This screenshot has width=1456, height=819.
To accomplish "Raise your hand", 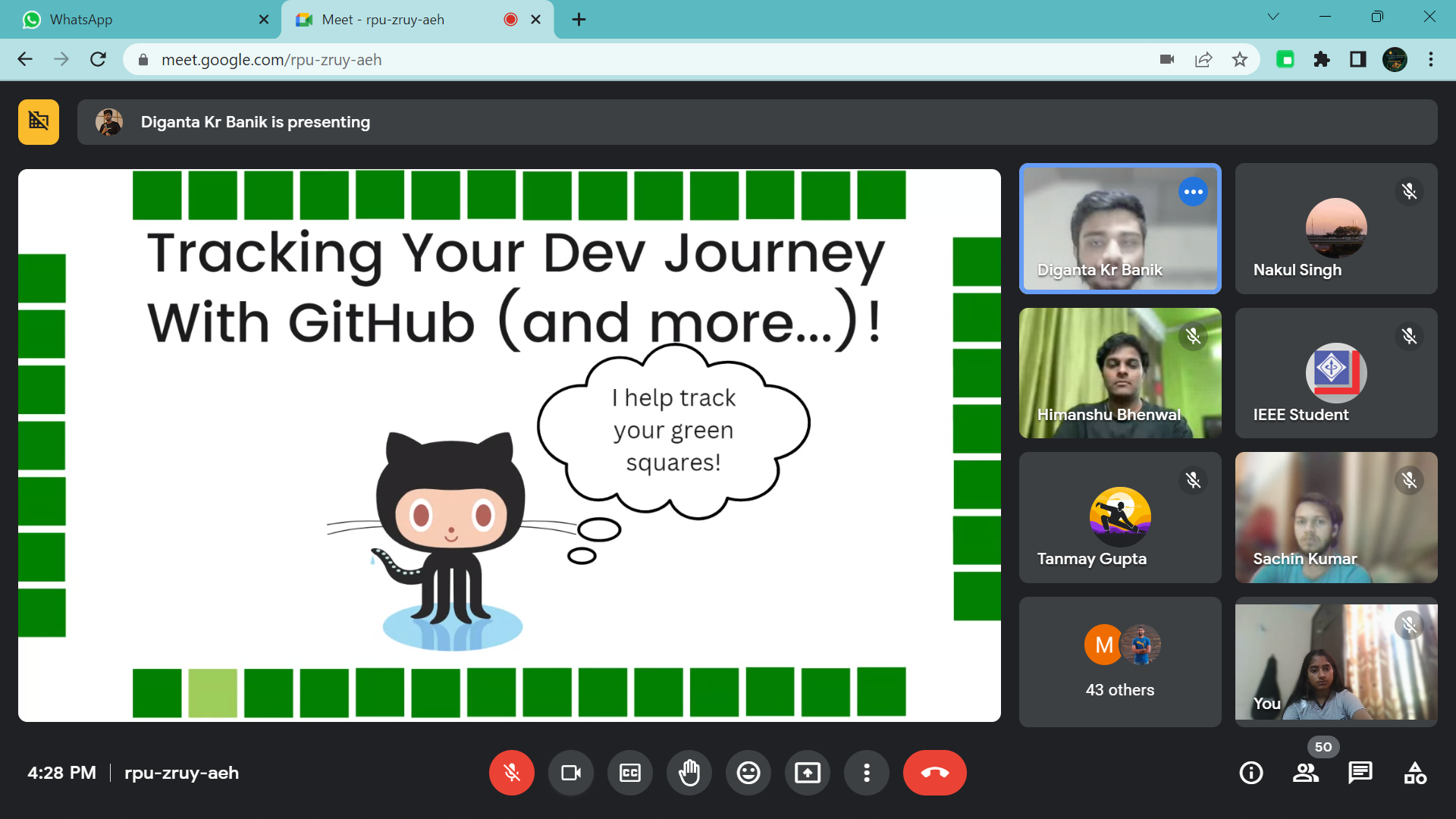I will (689, 773).
